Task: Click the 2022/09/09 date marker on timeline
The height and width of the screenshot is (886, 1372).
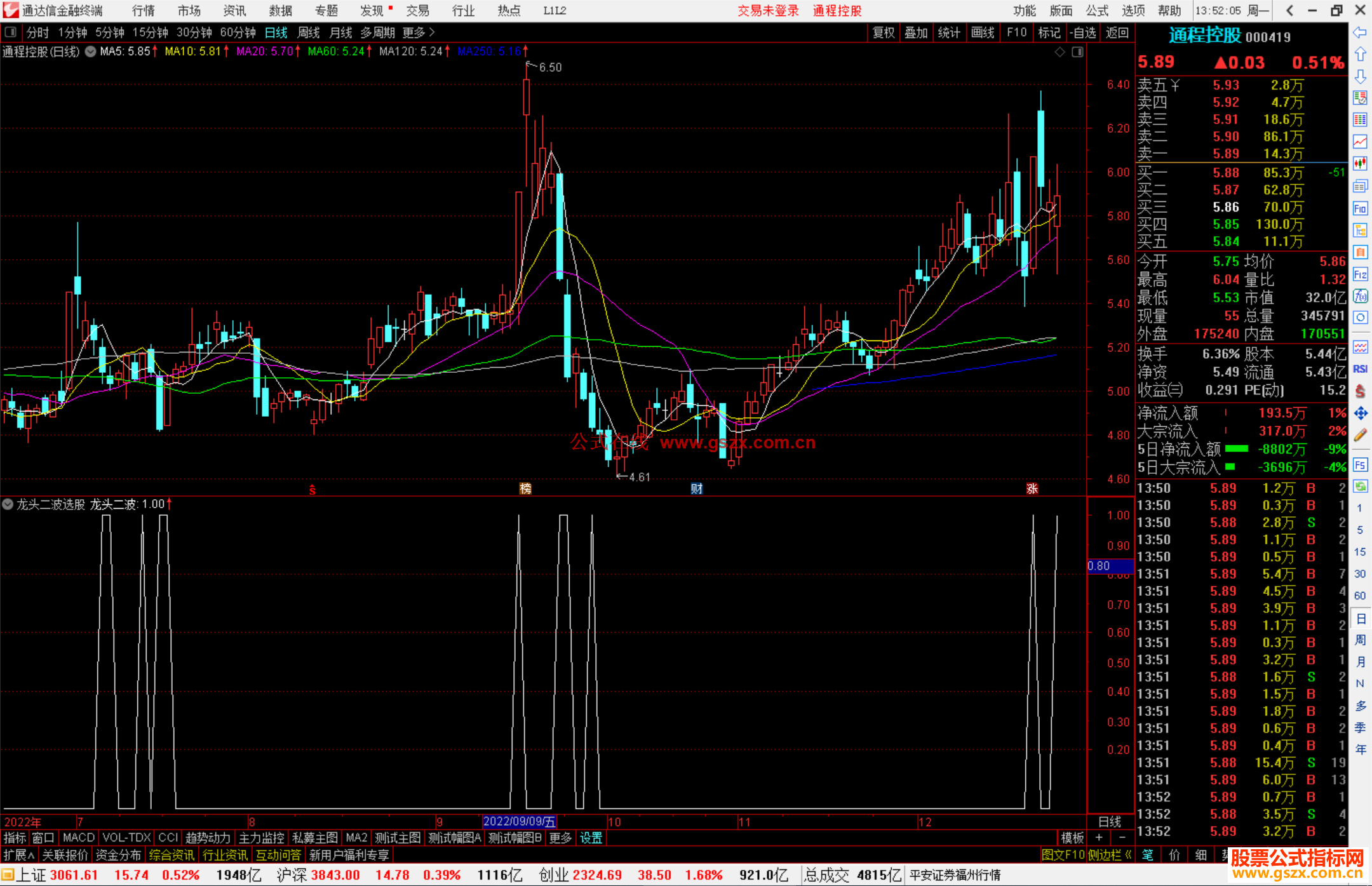Action: click(x=519, y=821)
